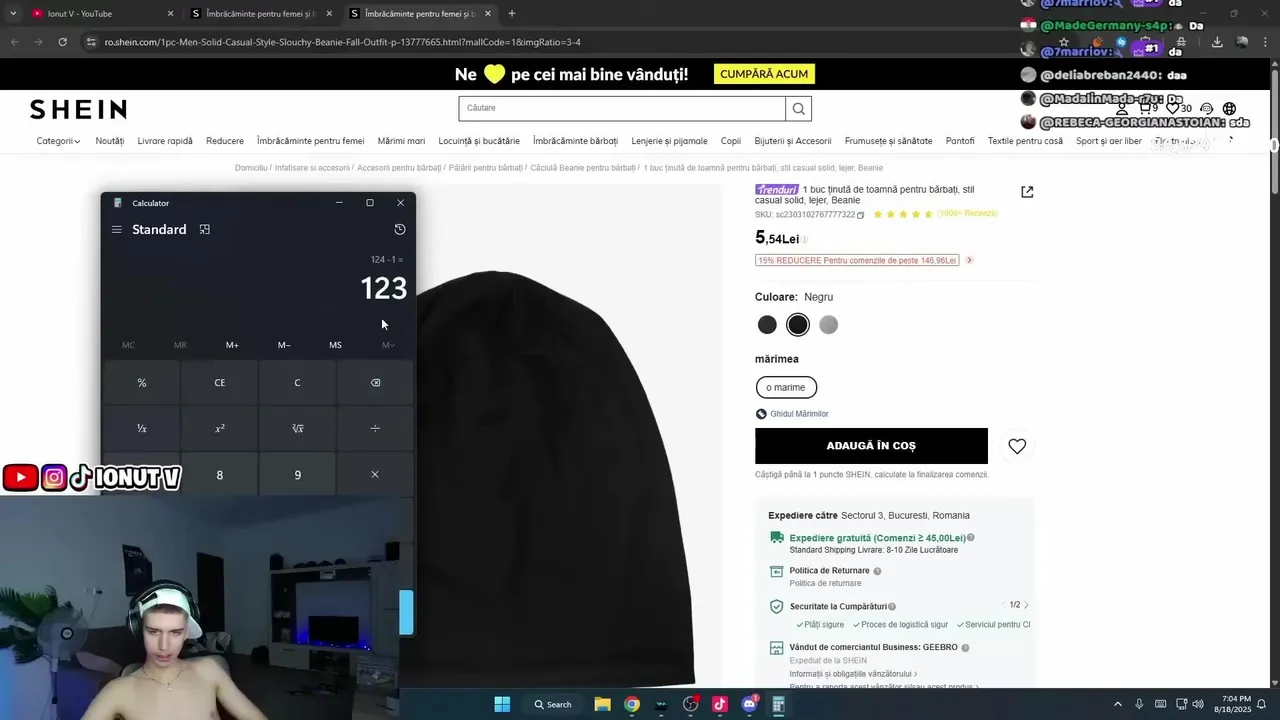Expand 15% REDUCERE discount arrow
Screen dimensions: 1280x720
(x=969, y=260)
